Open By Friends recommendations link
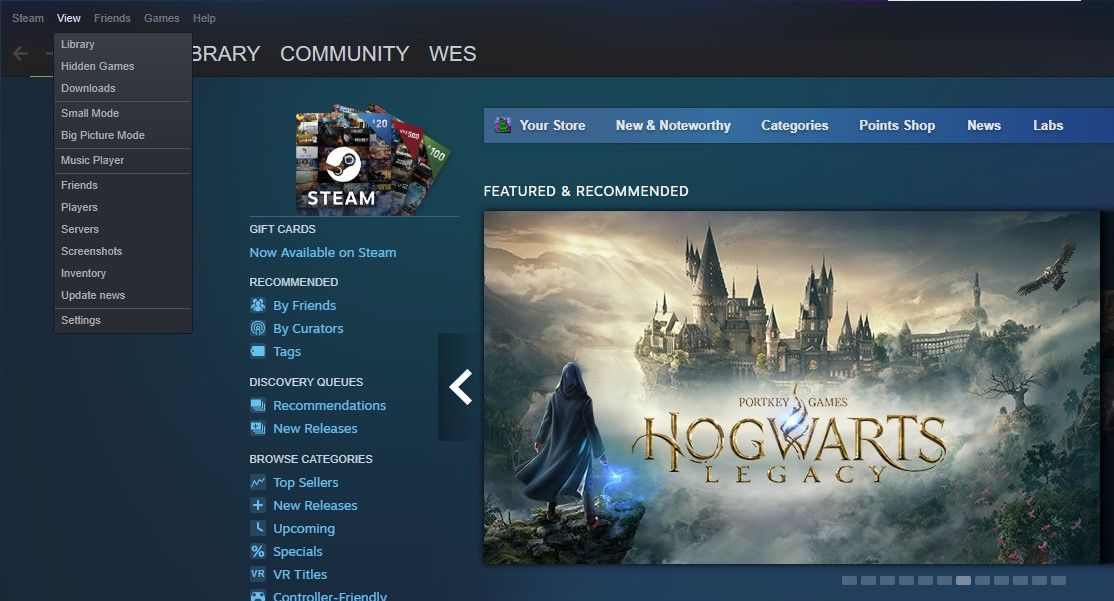 tap(304, 305)
